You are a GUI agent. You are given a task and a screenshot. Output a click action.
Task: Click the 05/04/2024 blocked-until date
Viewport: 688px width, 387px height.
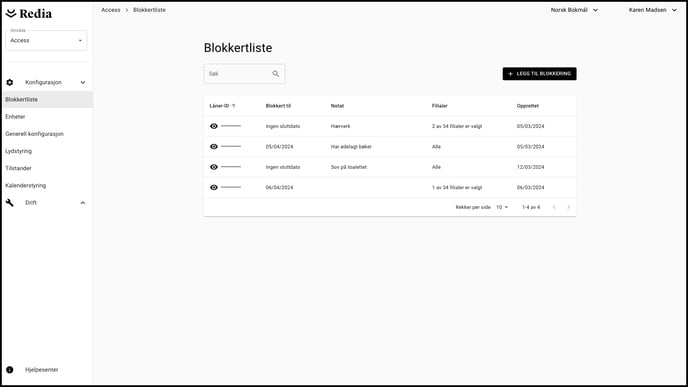[x=279, y=147]
